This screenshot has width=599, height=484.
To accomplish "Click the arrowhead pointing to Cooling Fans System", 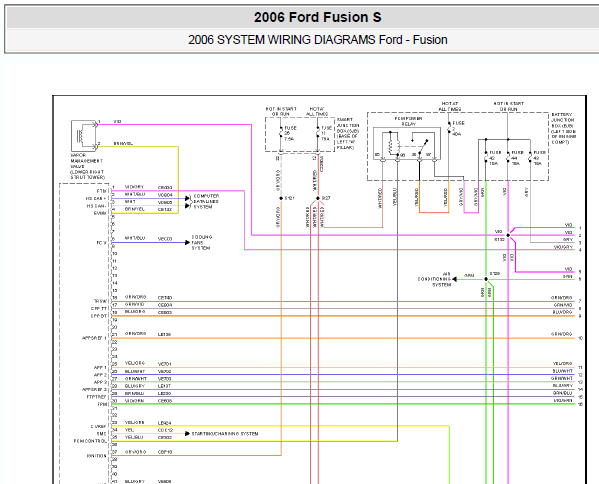I will pyautogui.click(x=187, y=243).
